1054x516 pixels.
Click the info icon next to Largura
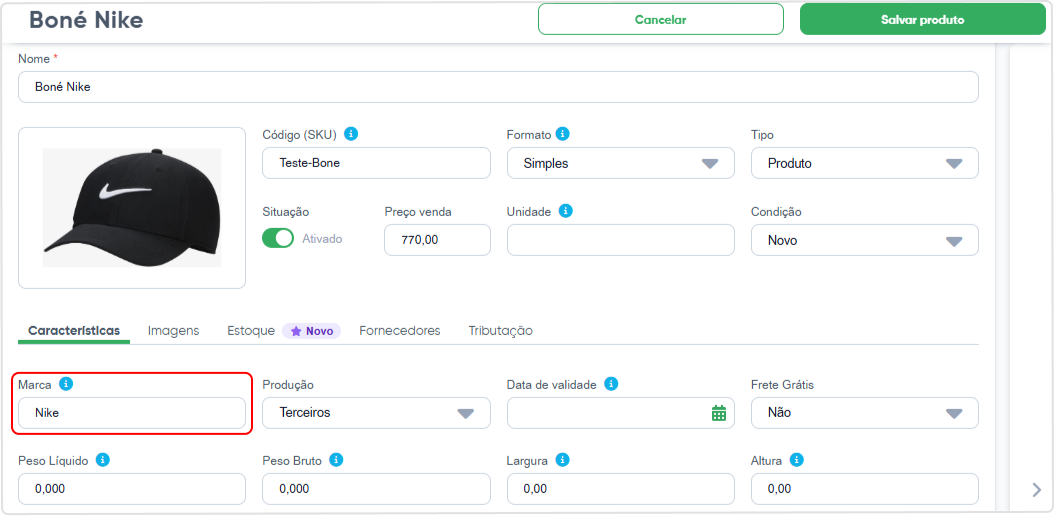(563, 460)
